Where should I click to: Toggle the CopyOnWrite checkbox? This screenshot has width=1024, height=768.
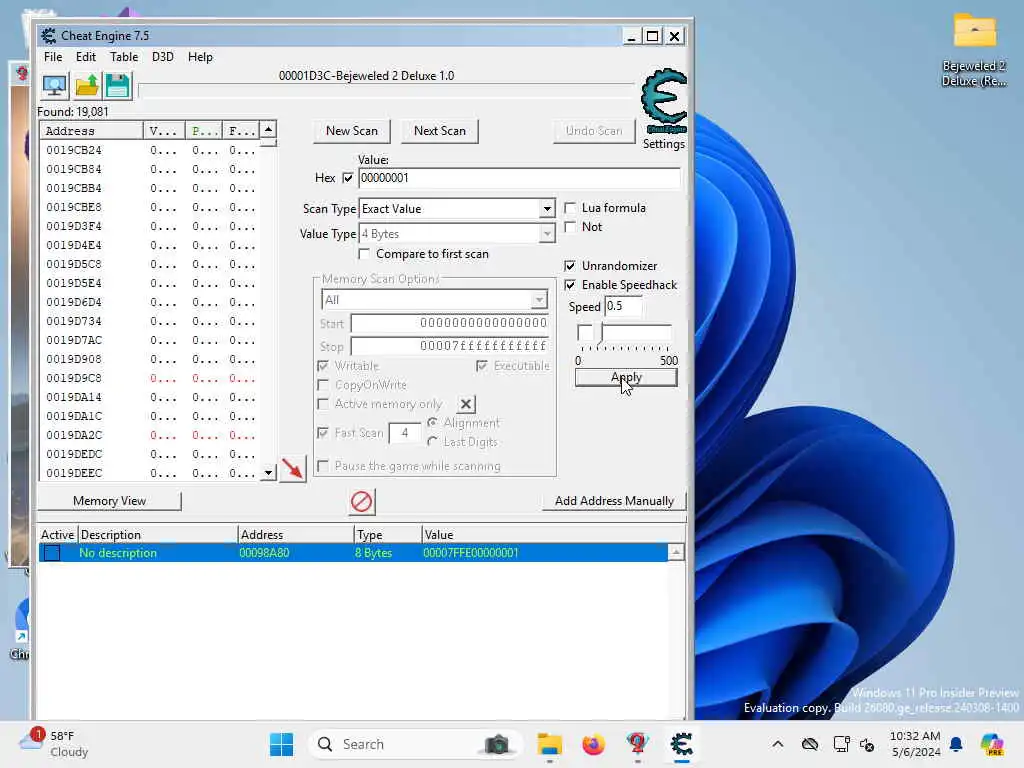(323, 385)
